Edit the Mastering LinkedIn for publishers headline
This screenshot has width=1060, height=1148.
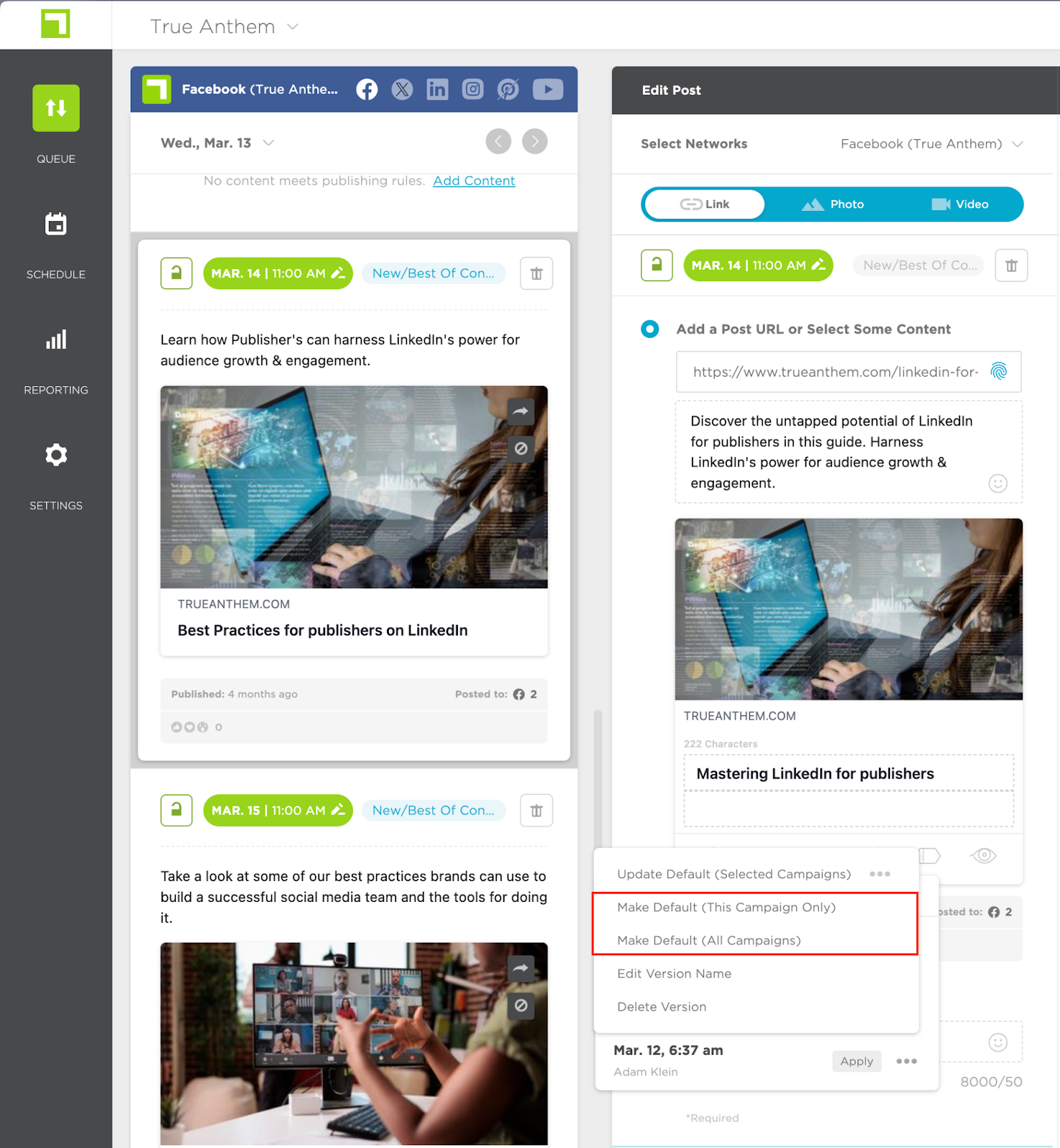pyautogui.click(x=848, y=773)
